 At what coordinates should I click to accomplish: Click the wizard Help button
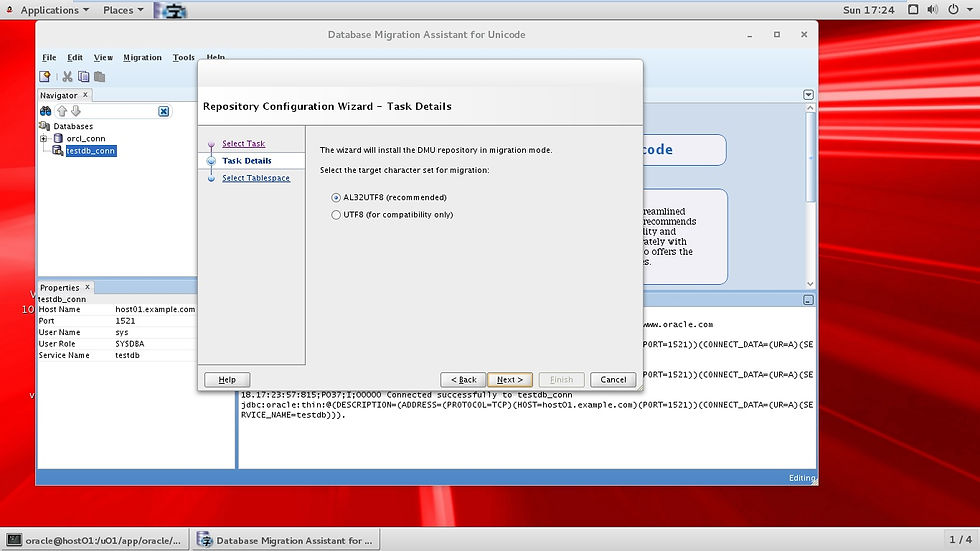(x=227, y=379)
